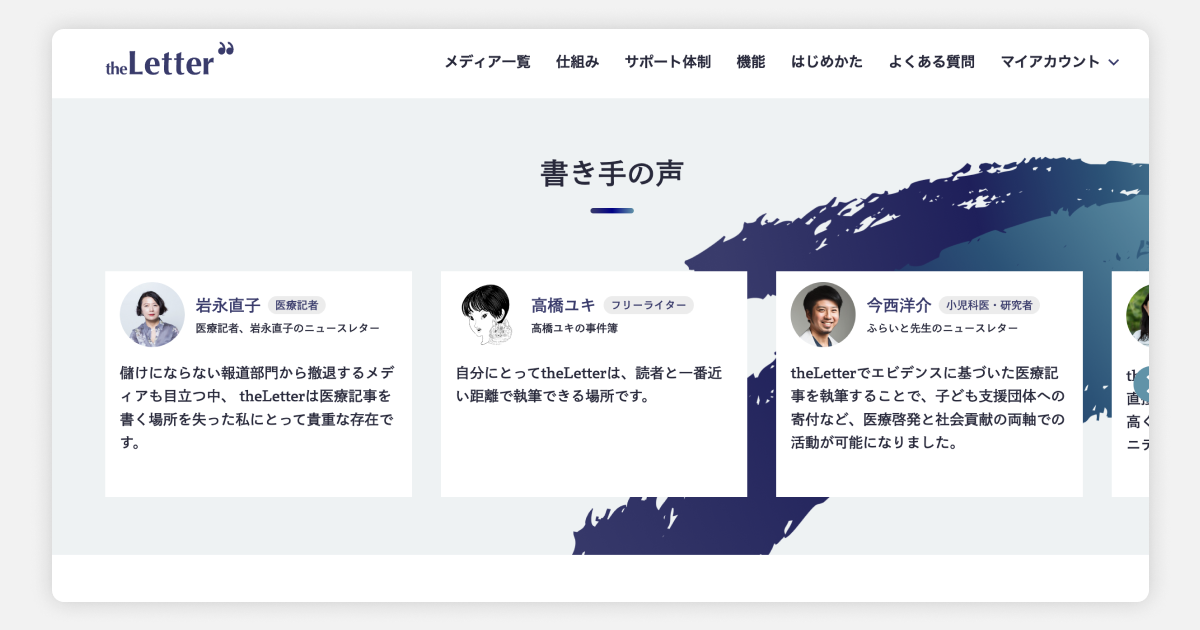Click the フリーライター tag
1200x630 pixels.
(x=648, y=306)
